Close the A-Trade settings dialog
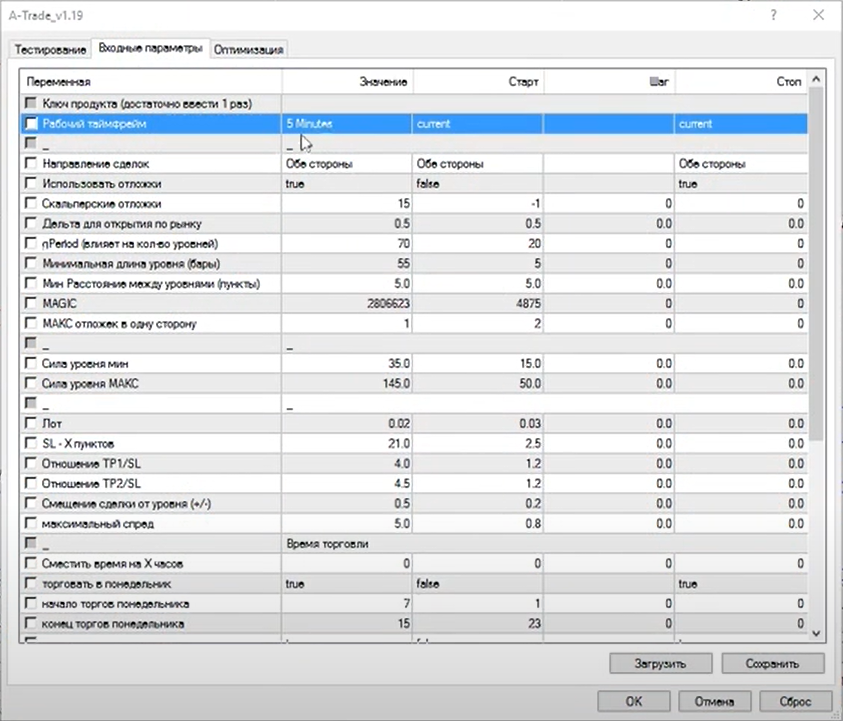The height and width of the screenshot is (721, 843). [819, 15]
